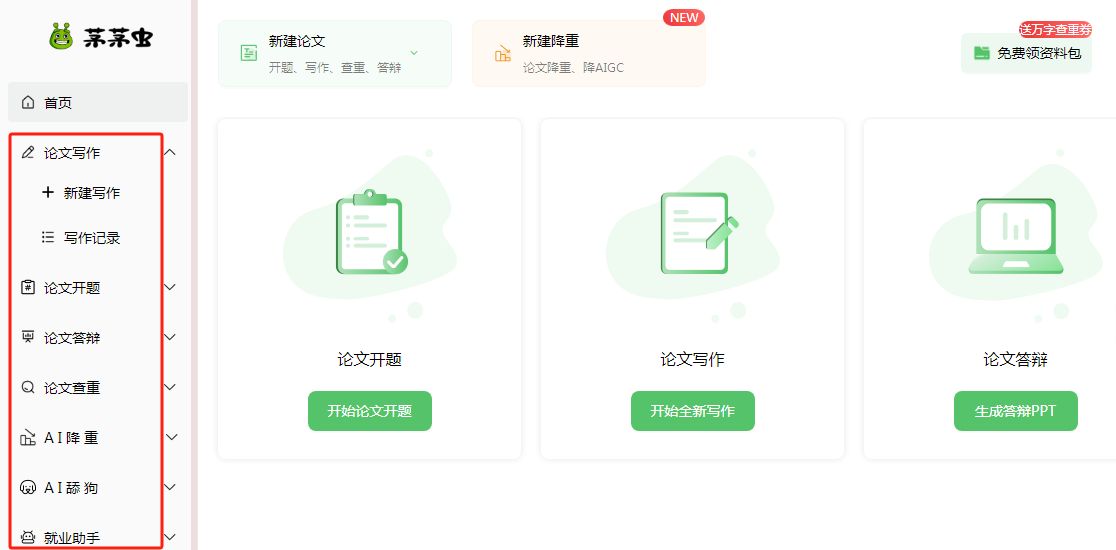Select 就业助手 sidebar label
The image size is (1116, 550).
pyautogui.click(x=72, y=538)
